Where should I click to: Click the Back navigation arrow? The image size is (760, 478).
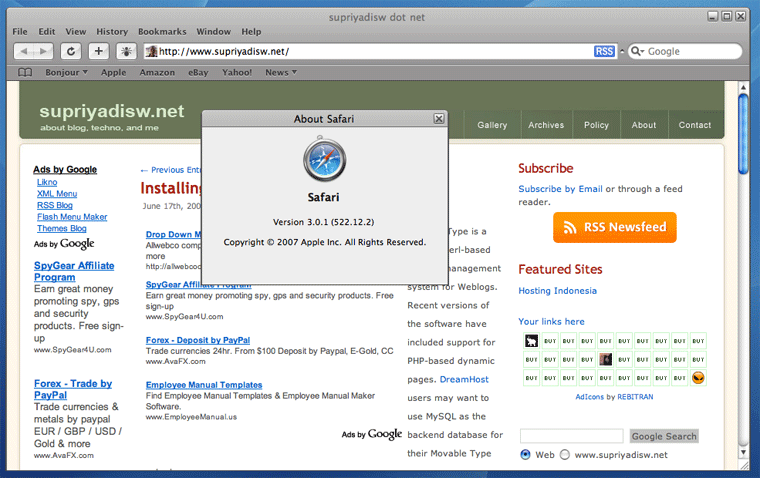pos(24,51)
